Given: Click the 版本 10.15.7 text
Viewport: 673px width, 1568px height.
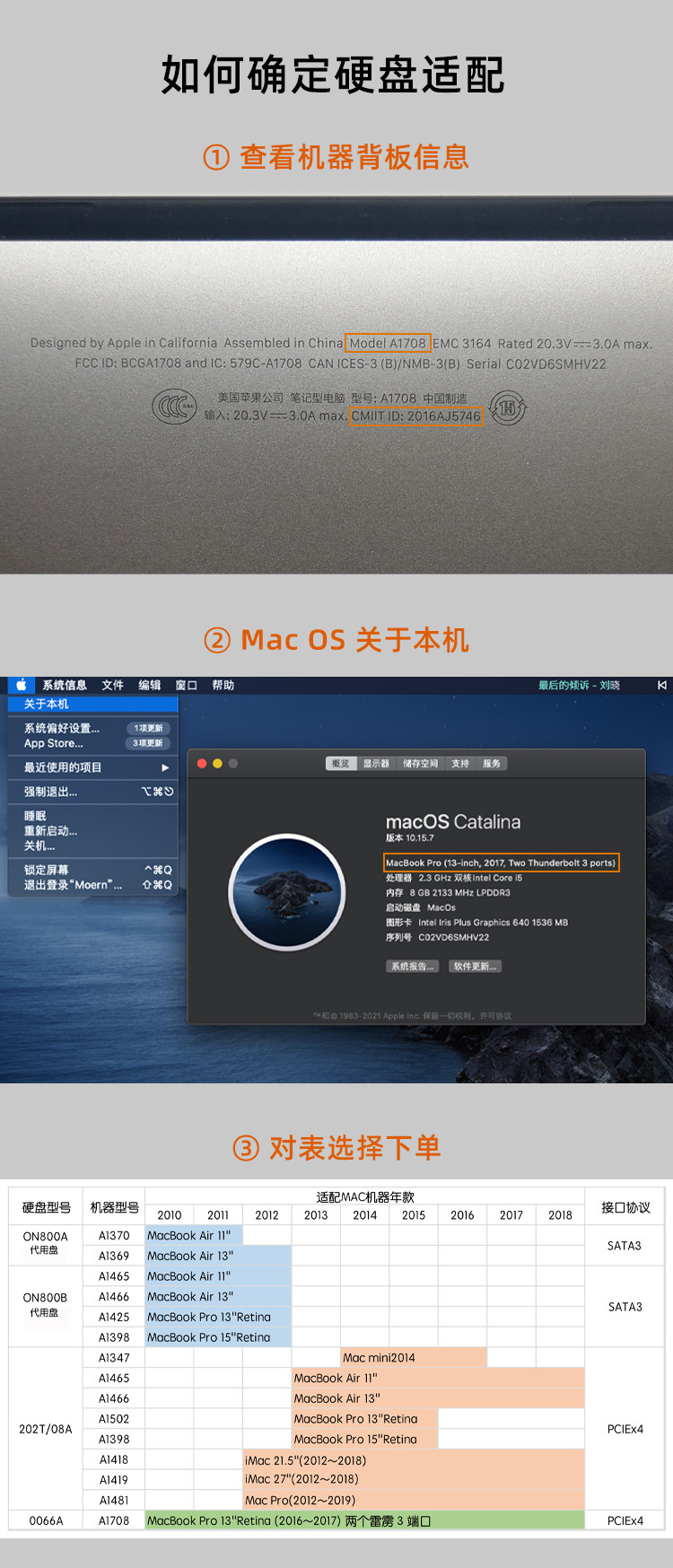Looking at the screenshot, I should pos(410,838).
